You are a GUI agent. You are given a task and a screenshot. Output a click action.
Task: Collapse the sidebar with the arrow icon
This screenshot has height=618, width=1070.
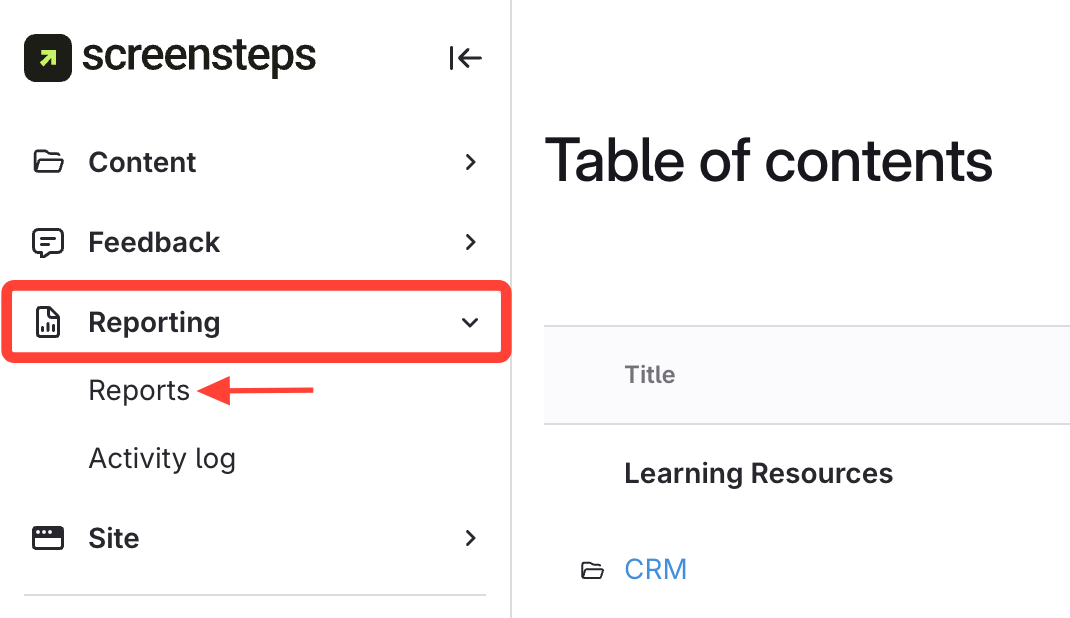tap(465, 58)
